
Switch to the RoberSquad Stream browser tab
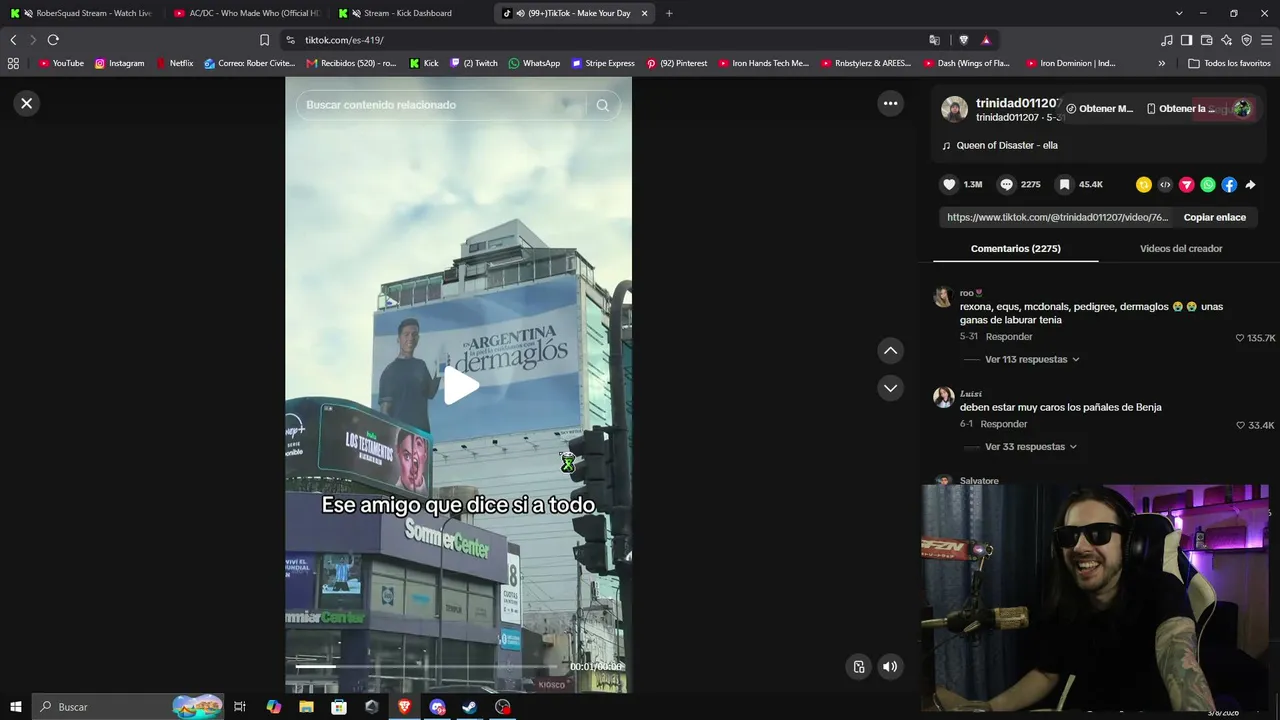point(82,13)
